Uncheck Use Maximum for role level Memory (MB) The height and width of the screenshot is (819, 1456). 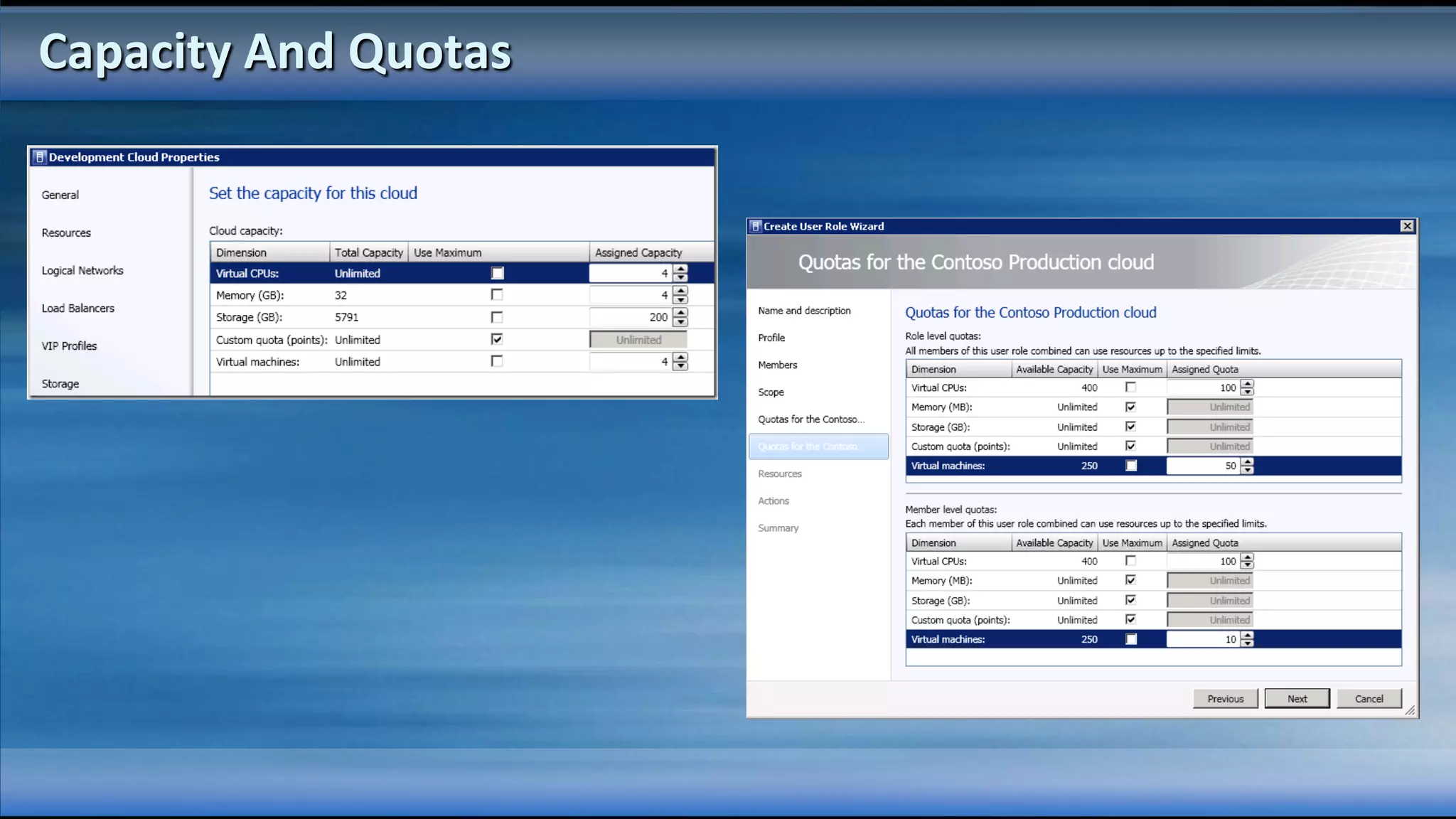pyautogui.click(x=1130, y=407)
